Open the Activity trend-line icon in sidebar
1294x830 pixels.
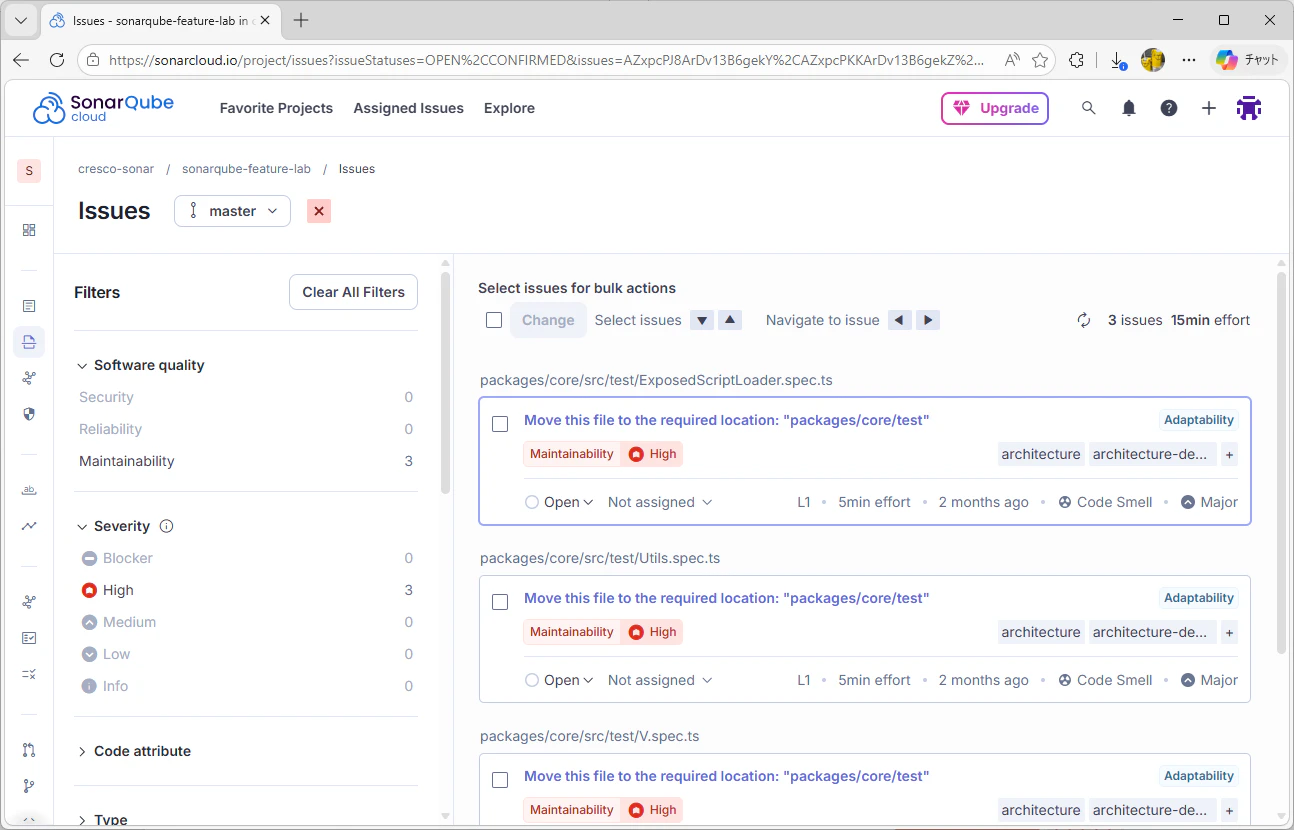(x=29, y=526)
